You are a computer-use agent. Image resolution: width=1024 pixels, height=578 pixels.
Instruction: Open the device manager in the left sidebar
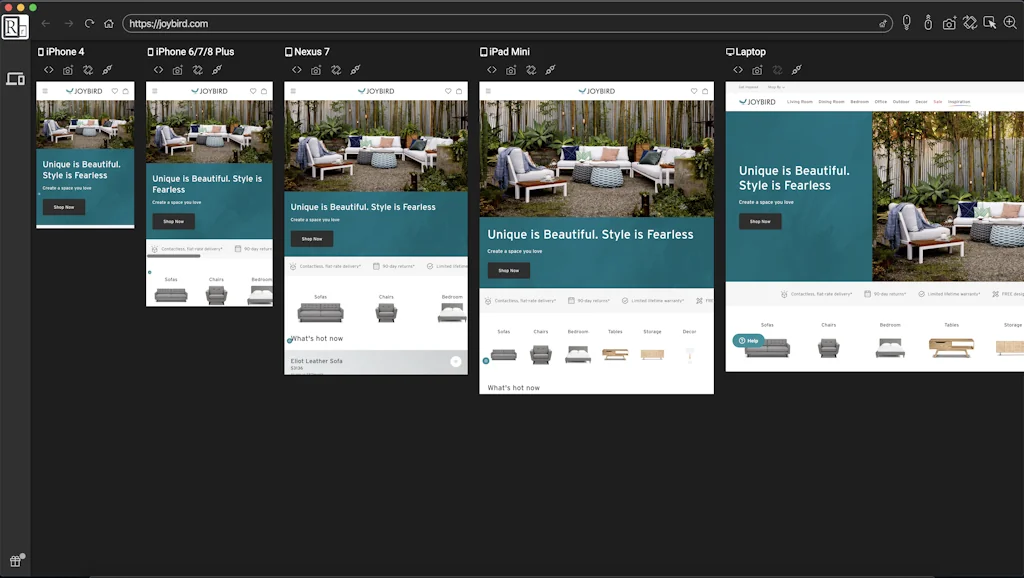pyautogui.click(x=16, y=77)
